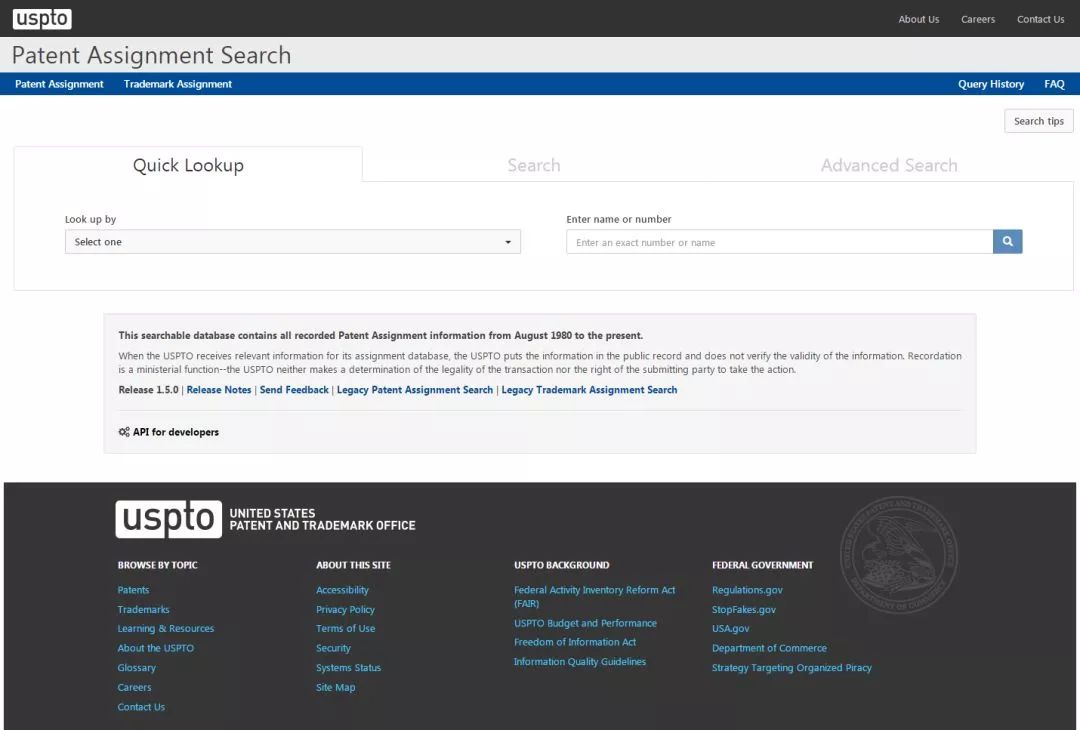Open API for developers
The width and height of the screenshot is (1080, 730).
[x=176, y=432]
